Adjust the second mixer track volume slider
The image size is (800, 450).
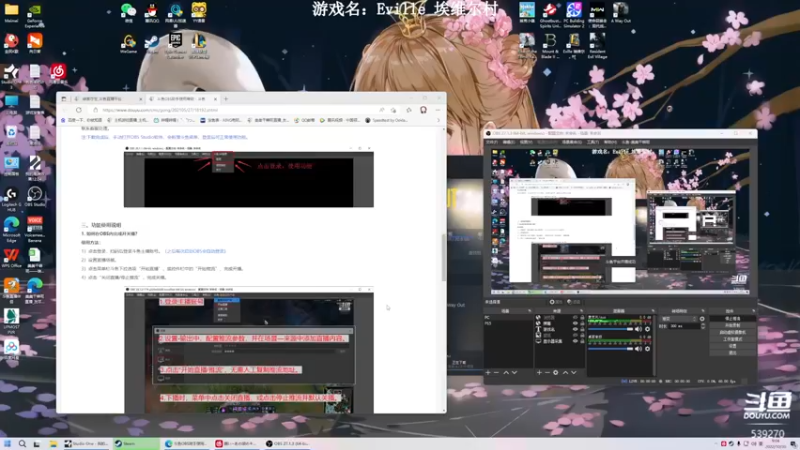tap(610, 349)
